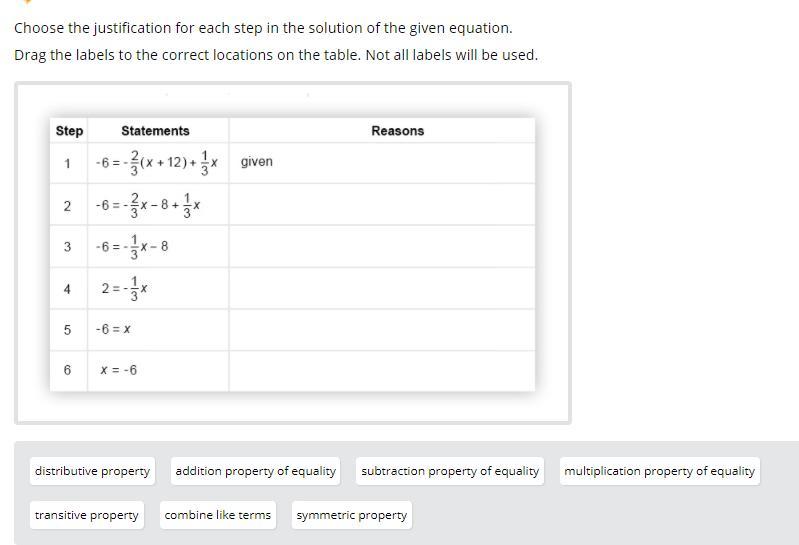Select the step 2 statement with - 8
The width and height of the screenshot is (799, 545).
point(149,205)
